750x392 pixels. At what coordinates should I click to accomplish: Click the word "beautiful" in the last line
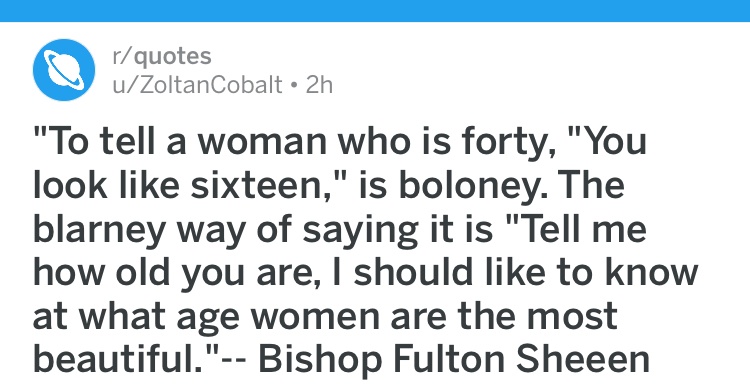tap(114, 359)
